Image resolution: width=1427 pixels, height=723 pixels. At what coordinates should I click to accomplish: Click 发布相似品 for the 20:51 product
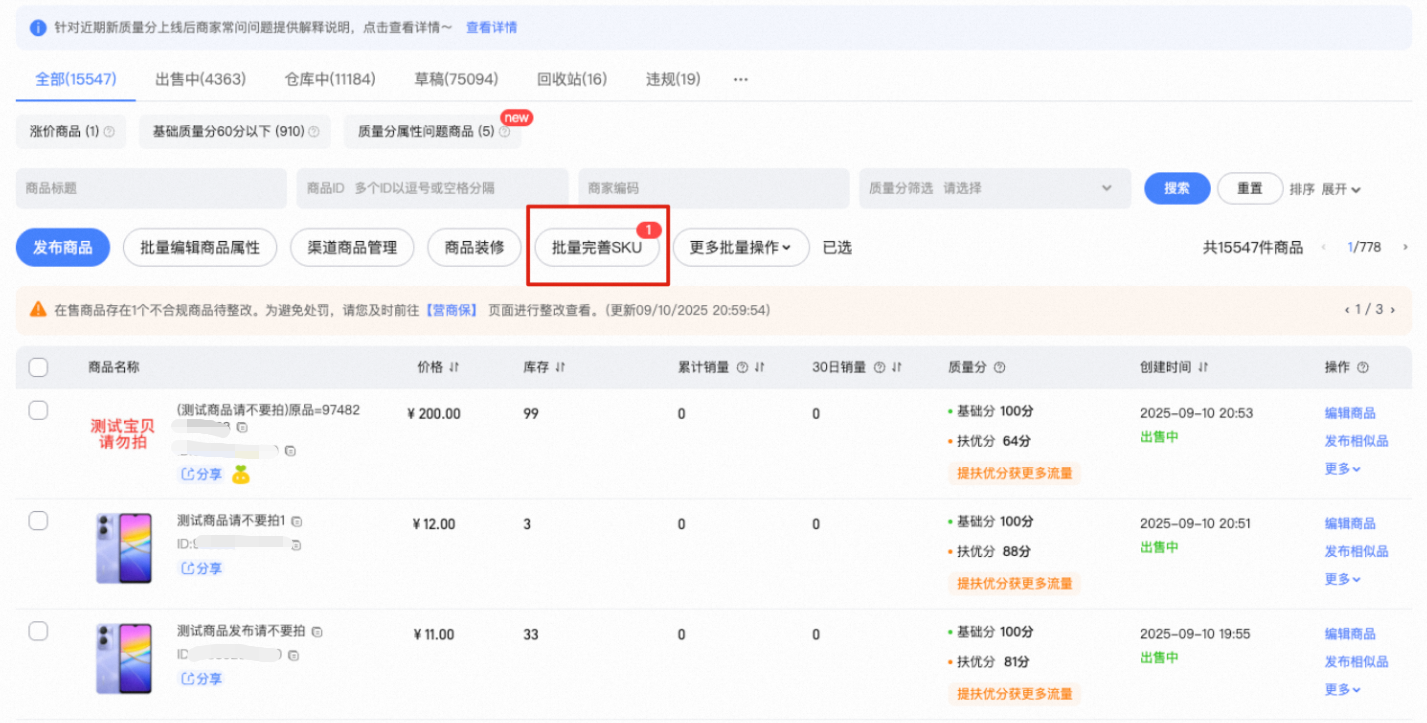click(1357, 551)
